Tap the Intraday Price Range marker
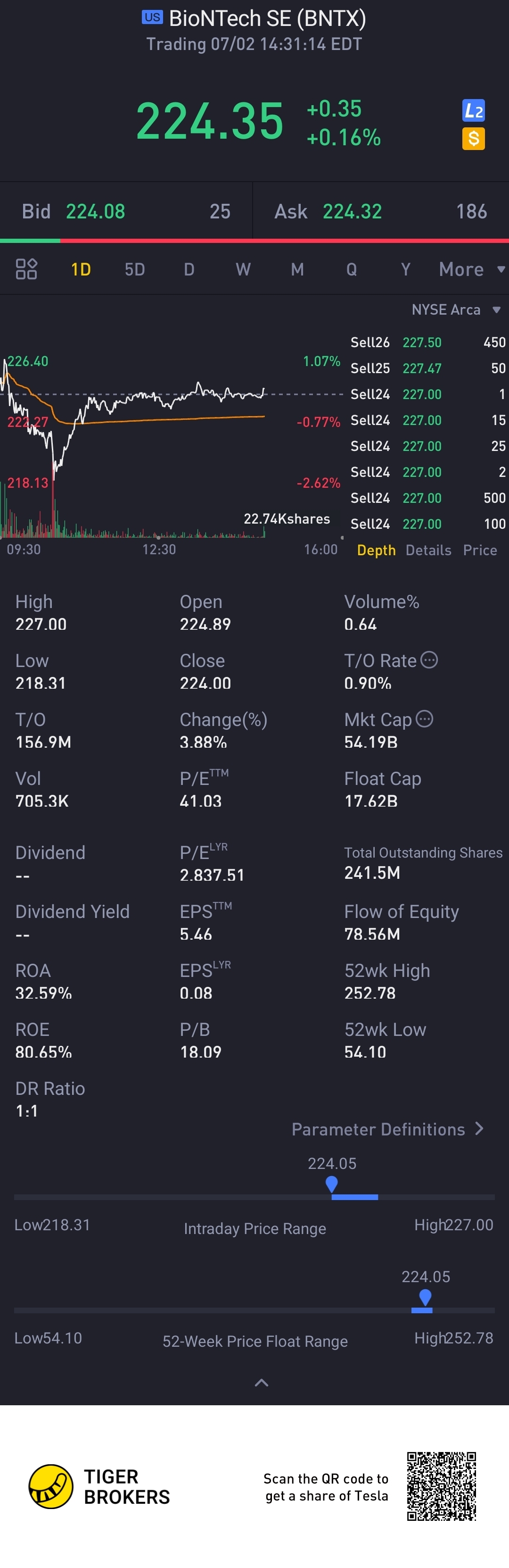 pyautogui.click(x=331, y=1184)
